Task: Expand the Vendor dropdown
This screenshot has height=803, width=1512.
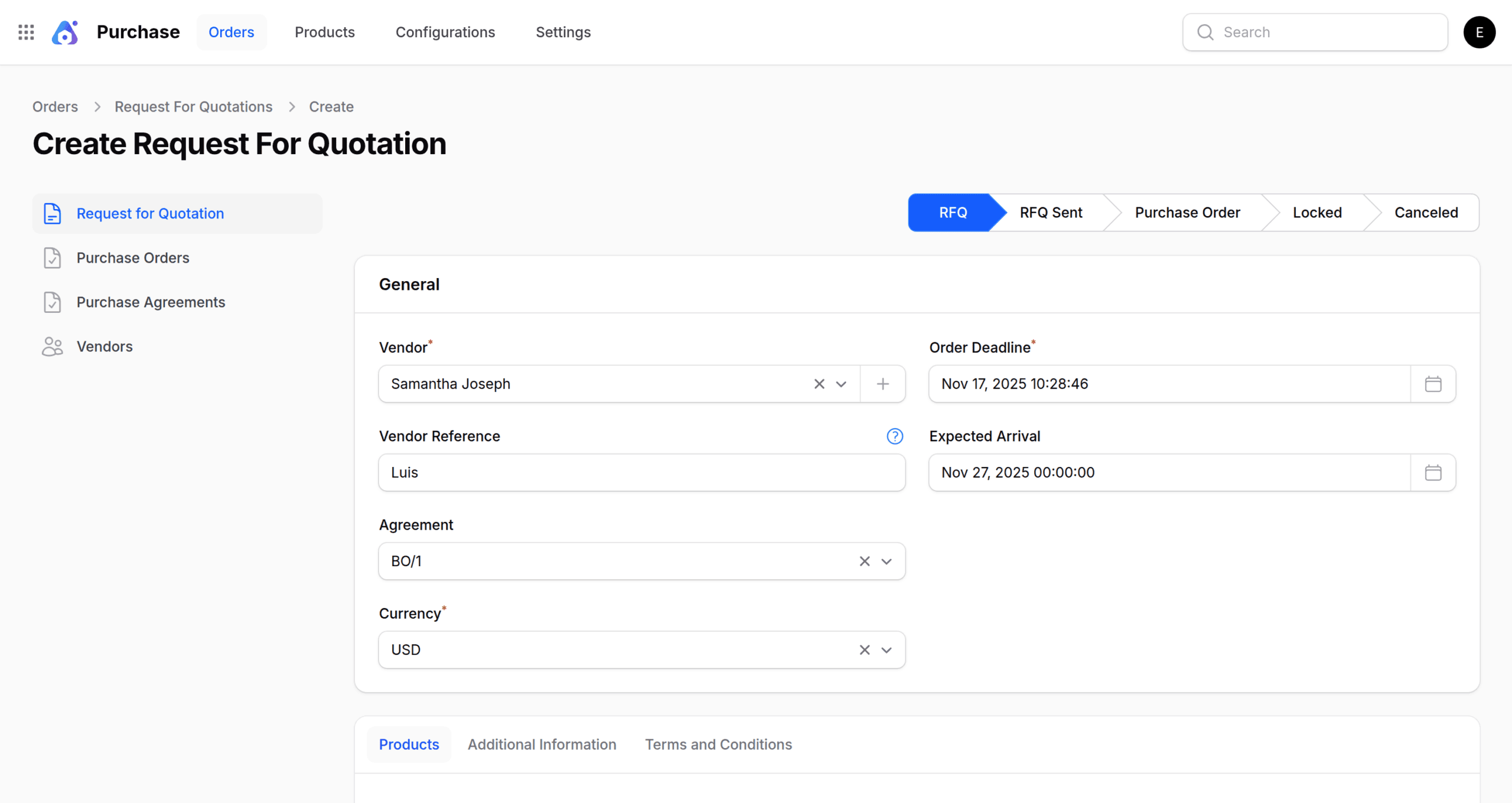Action: tap(841, 384)
